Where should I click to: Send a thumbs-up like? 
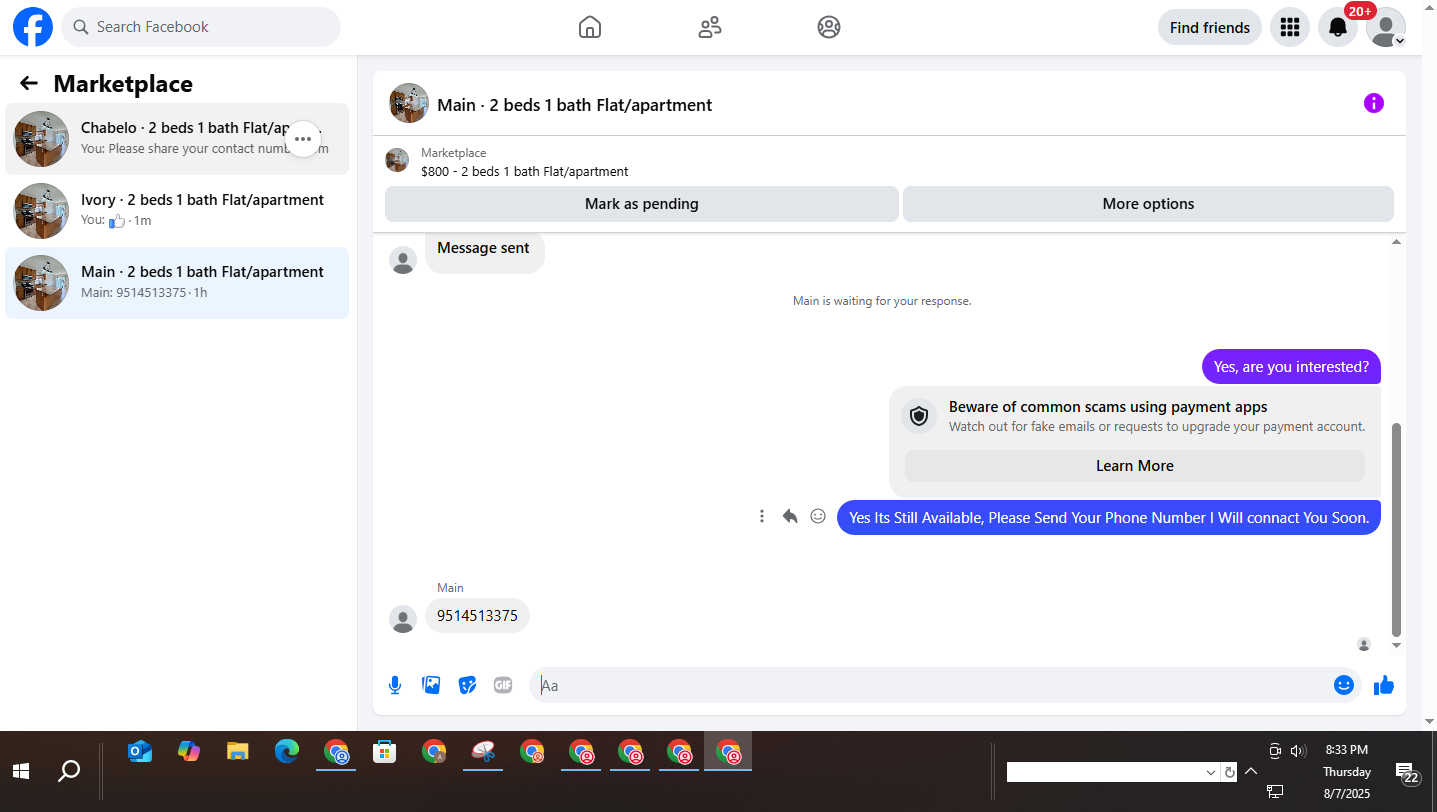[1384, 685]
